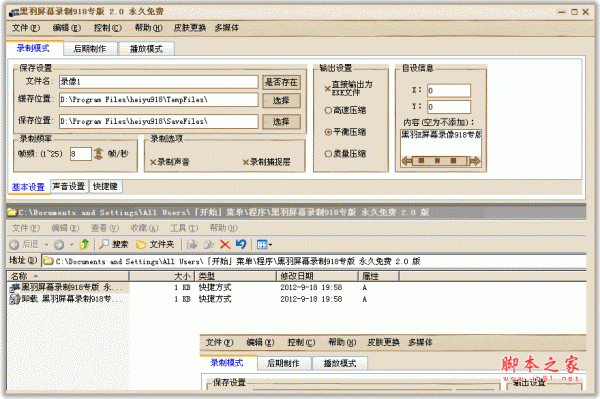
Task: Click folder icon in Explorer title bar
Action: (x=12, y=212)
